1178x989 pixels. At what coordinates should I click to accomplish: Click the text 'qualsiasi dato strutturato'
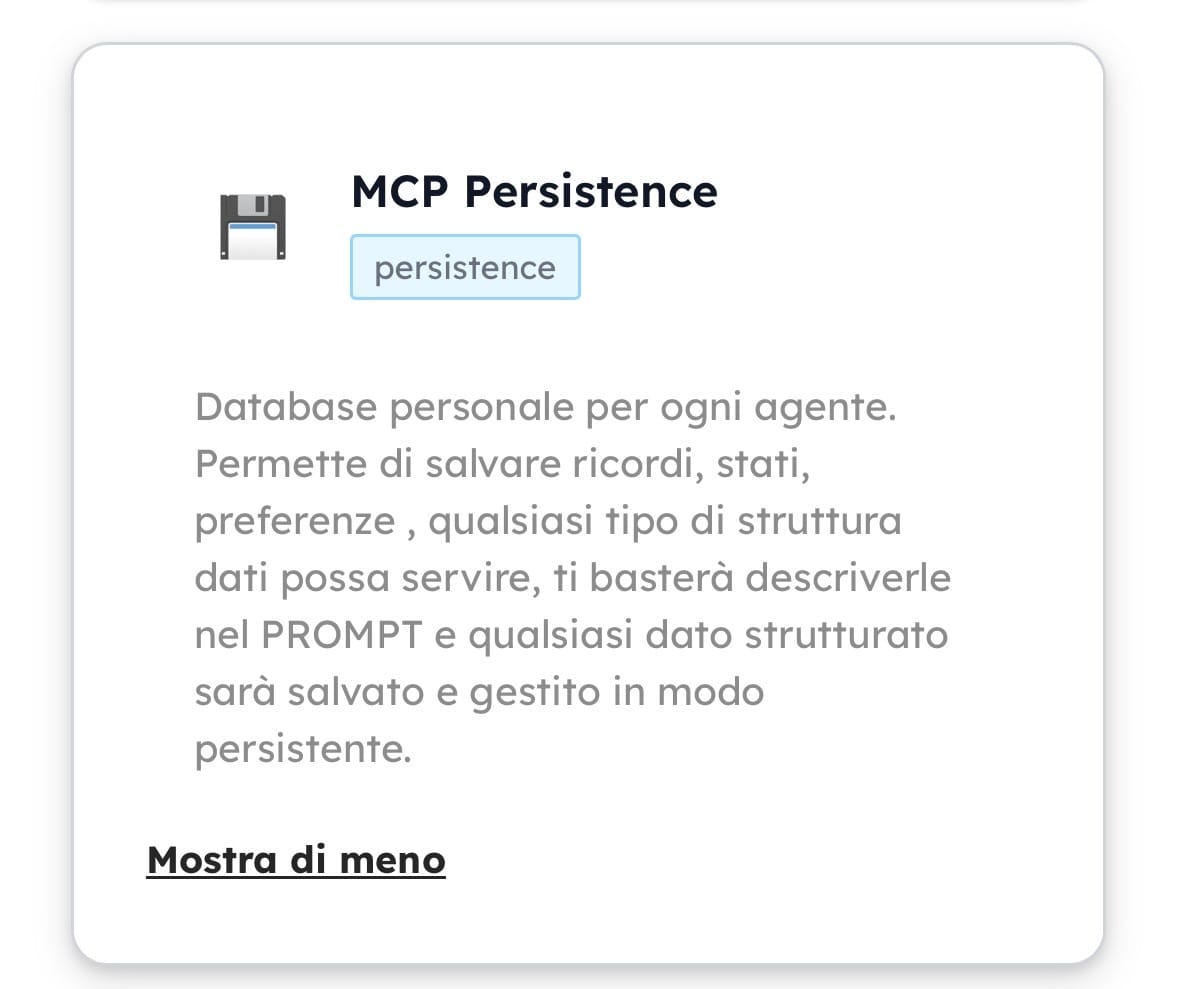point(707,636)
